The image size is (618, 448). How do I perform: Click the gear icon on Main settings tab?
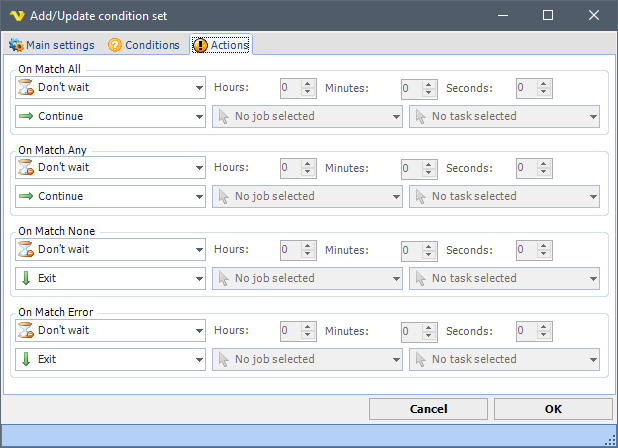coord(16,45)
